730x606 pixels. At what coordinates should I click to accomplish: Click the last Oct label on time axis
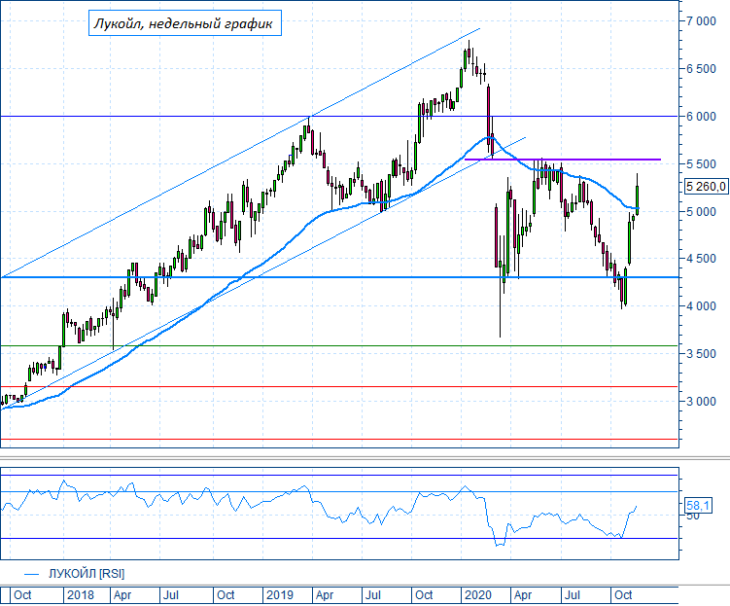623,595
